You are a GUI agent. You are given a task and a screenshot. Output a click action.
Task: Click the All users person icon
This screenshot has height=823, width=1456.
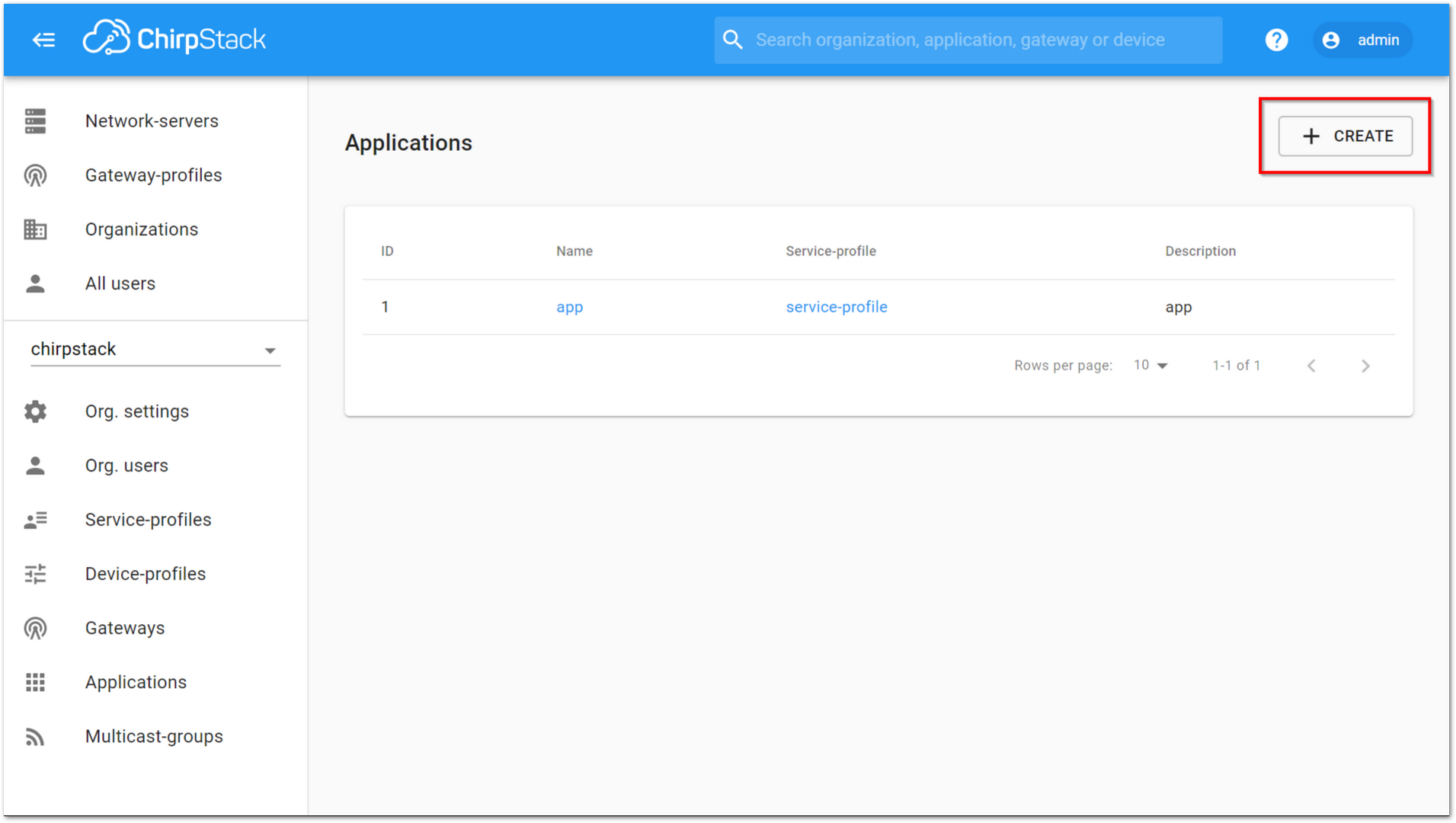point(35,283)
